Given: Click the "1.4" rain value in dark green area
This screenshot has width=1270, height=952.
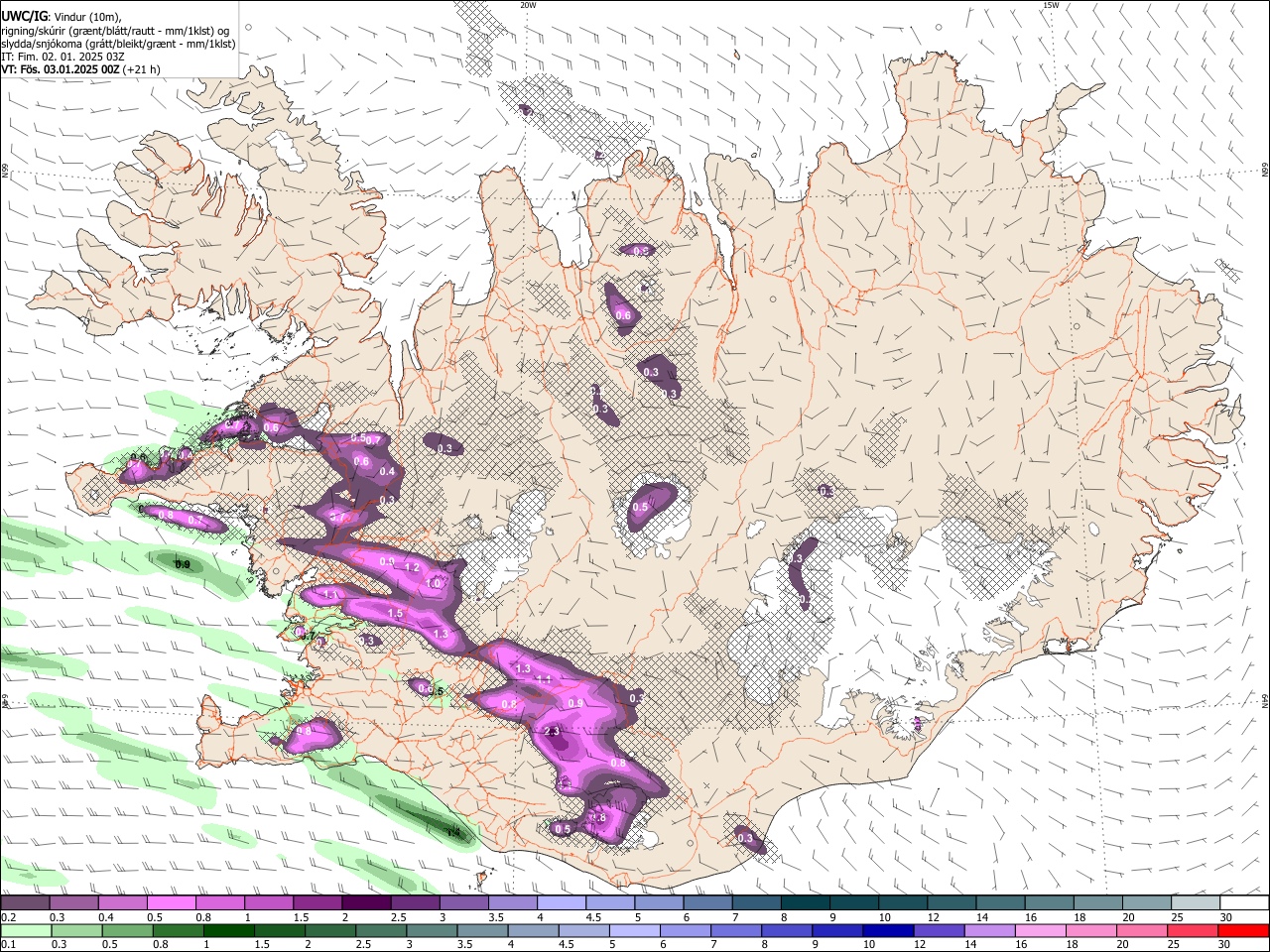Looking at the screenshot, I should click(x=453, y=833).
